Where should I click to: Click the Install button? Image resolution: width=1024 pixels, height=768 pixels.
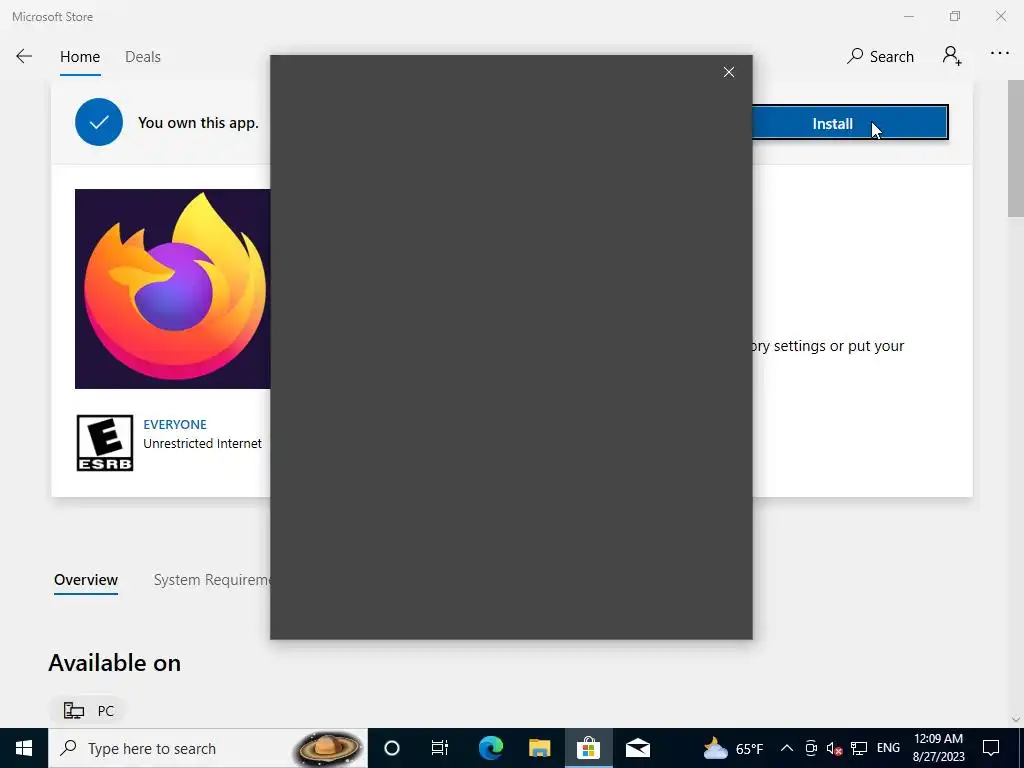click(850, 123)
